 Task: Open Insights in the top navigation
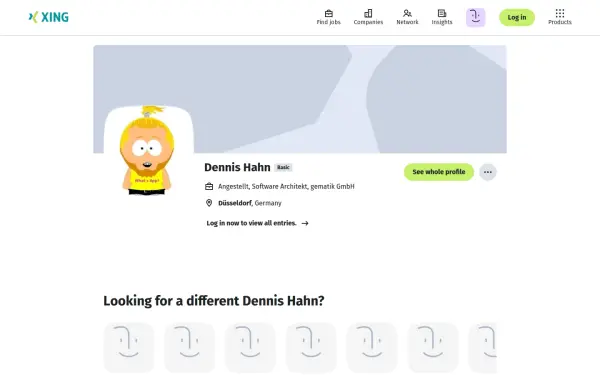(x=442, y=17)
